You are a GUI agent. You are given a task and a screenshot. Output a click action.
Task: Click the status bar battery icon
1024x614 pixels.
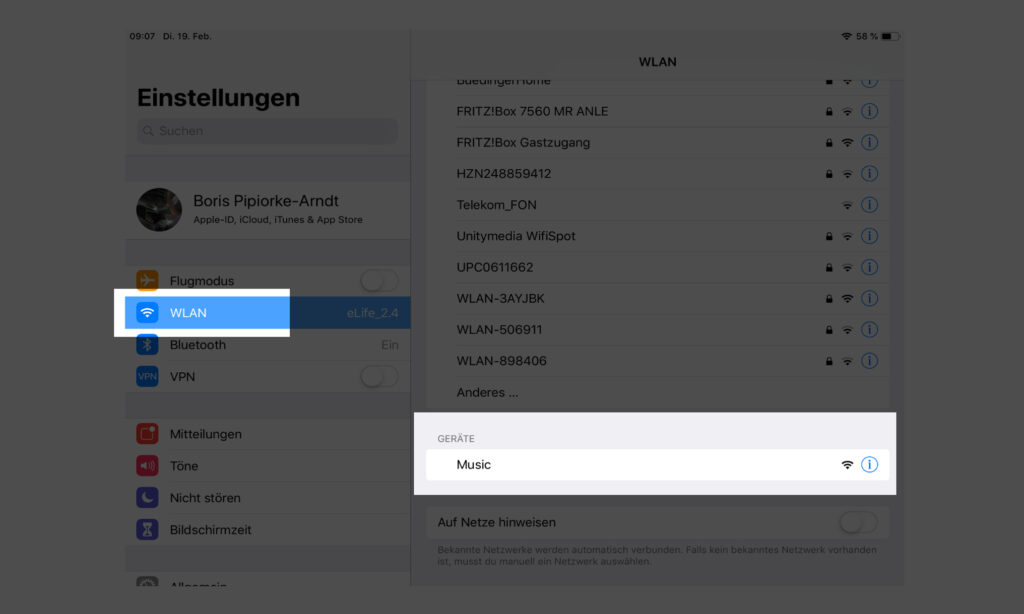point(890,37)
